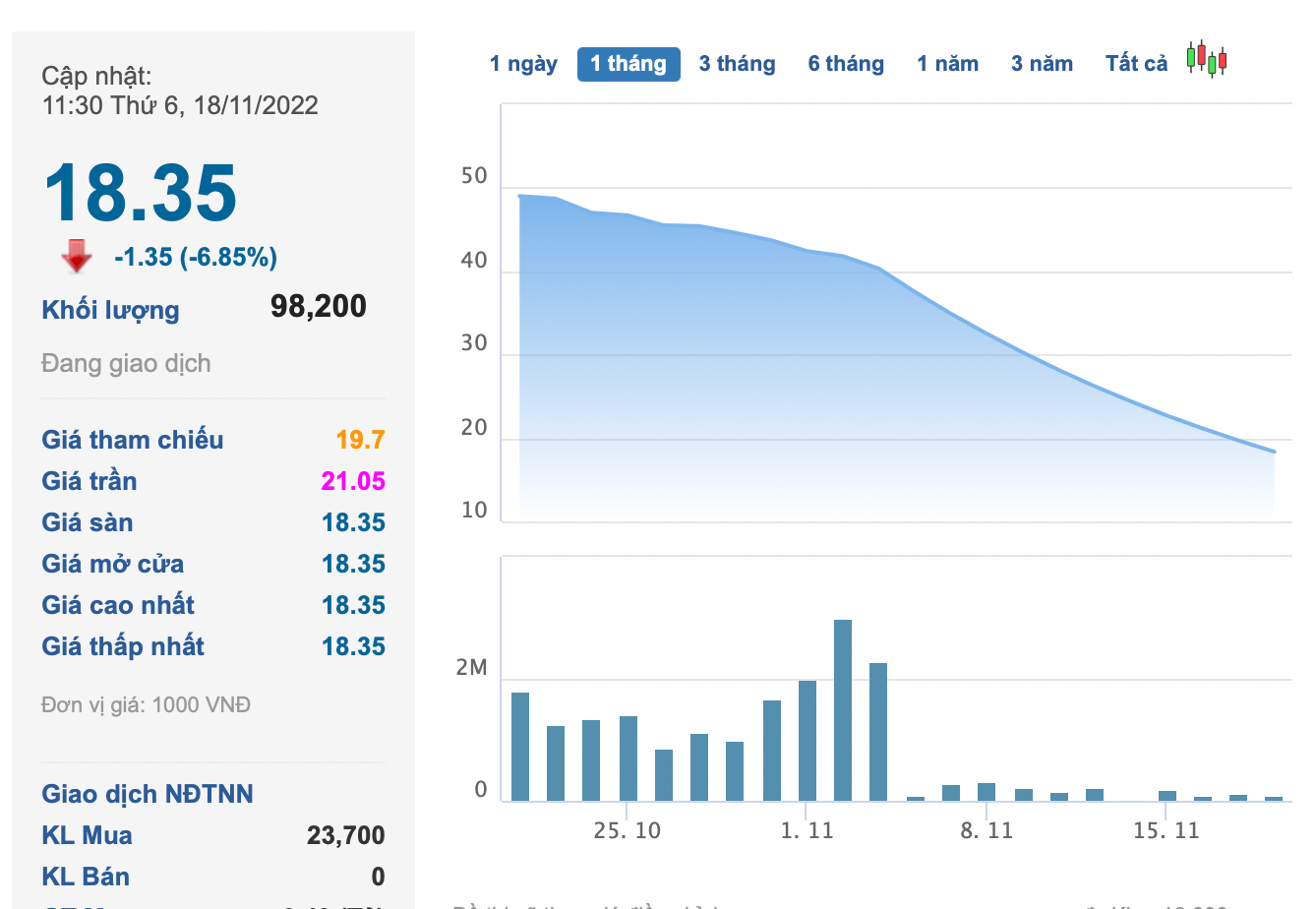The height and width of the screenshot is (909, 1316).
Task: Click the Giá thấp nhất label
Action: (123, 646)
